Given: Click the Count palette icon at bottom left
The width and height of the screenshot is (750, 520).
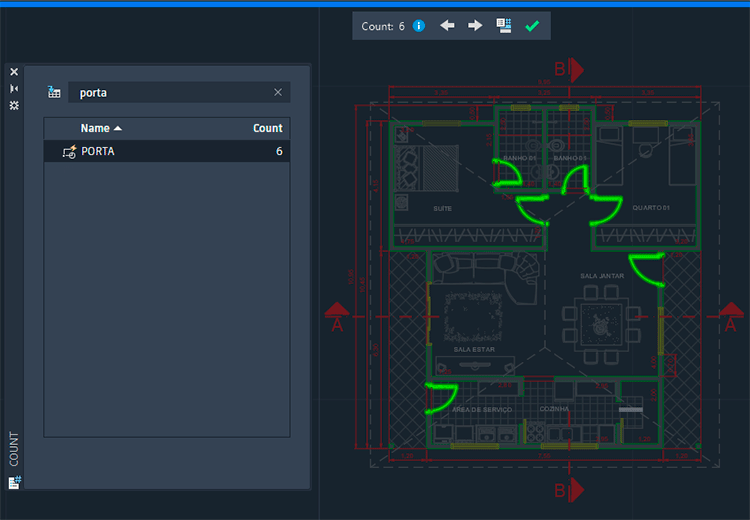Looking at the screenshot, I should pos(14,483).
